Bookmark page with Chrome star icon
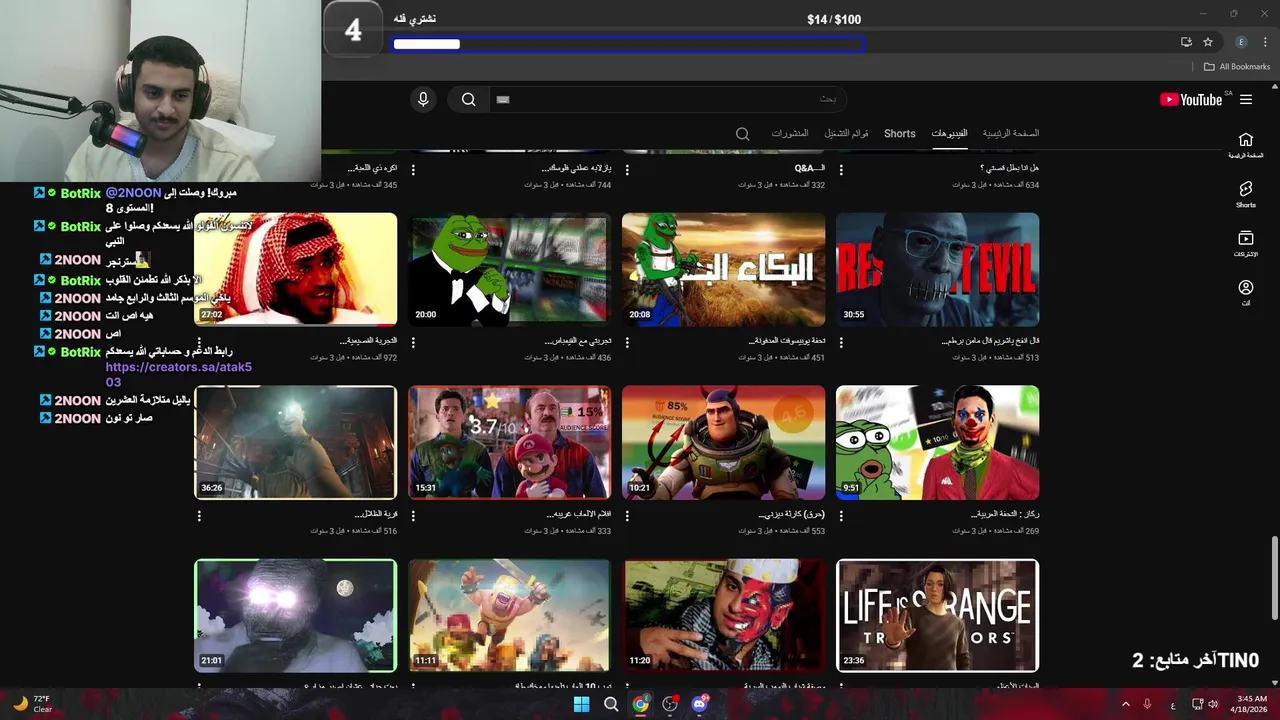The image size is (1280, 720). [x=1208, y=42]
